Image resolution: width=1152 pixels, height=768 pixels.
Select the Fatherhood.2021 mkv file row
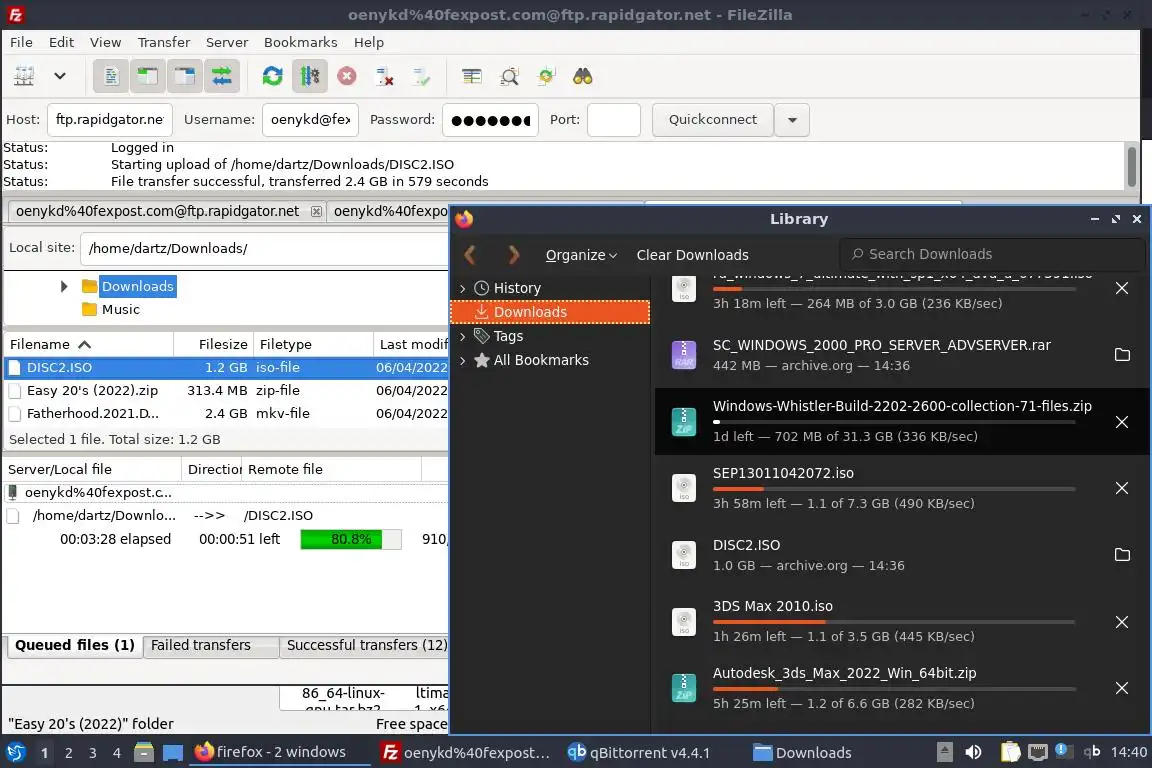pos(226,413)
